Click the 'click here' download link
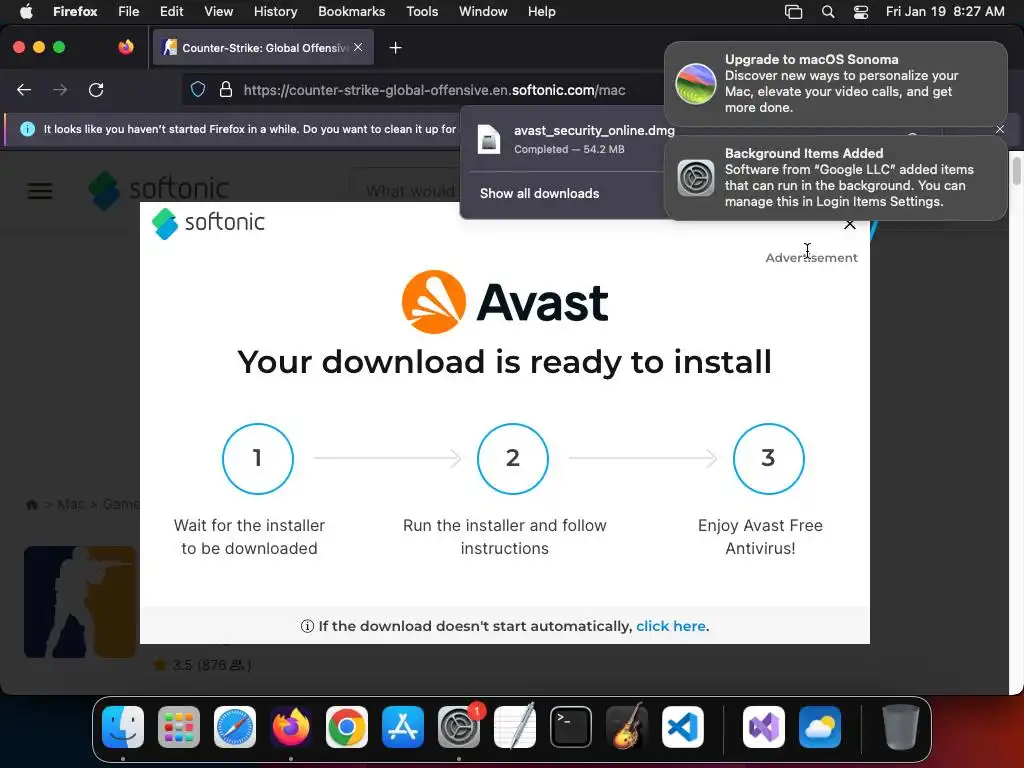The height and width of the screenshot is (768, 1024). coord(671,626)
